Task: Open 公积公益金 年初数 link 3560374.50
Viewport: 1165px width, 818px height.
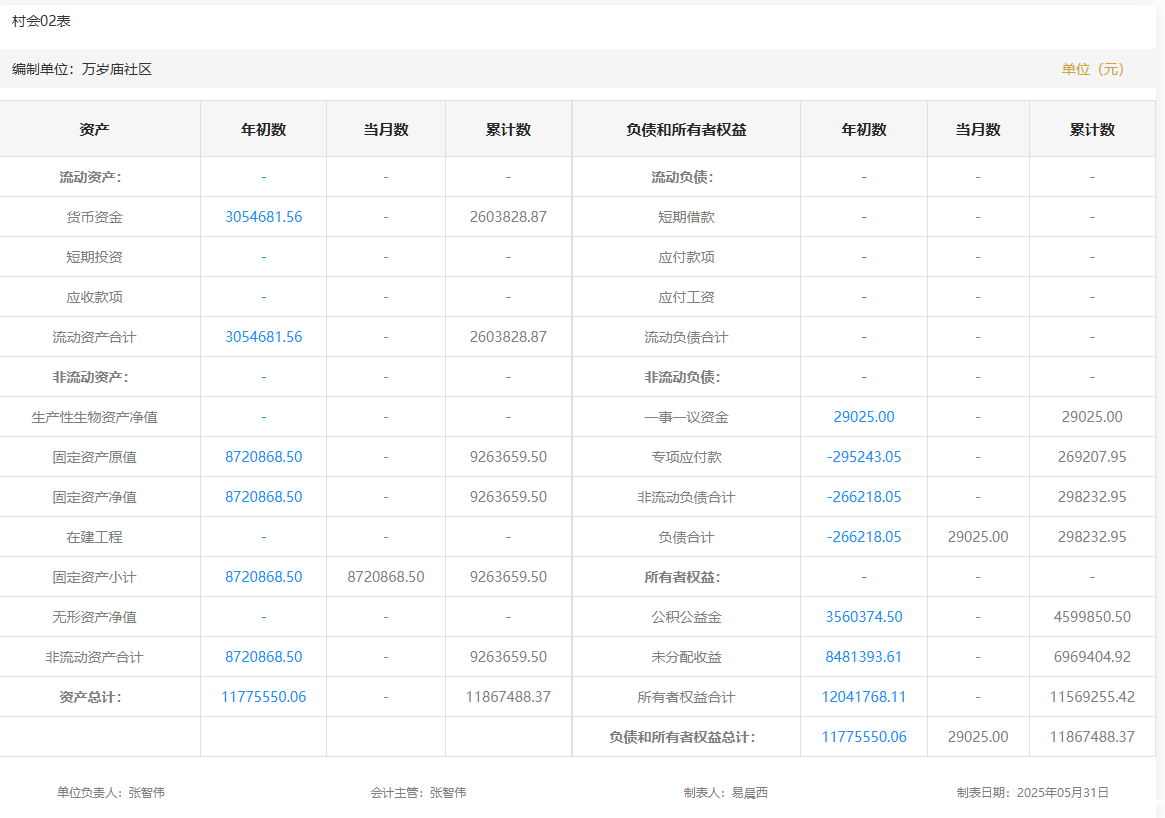Action: click(x=863, y=617)
